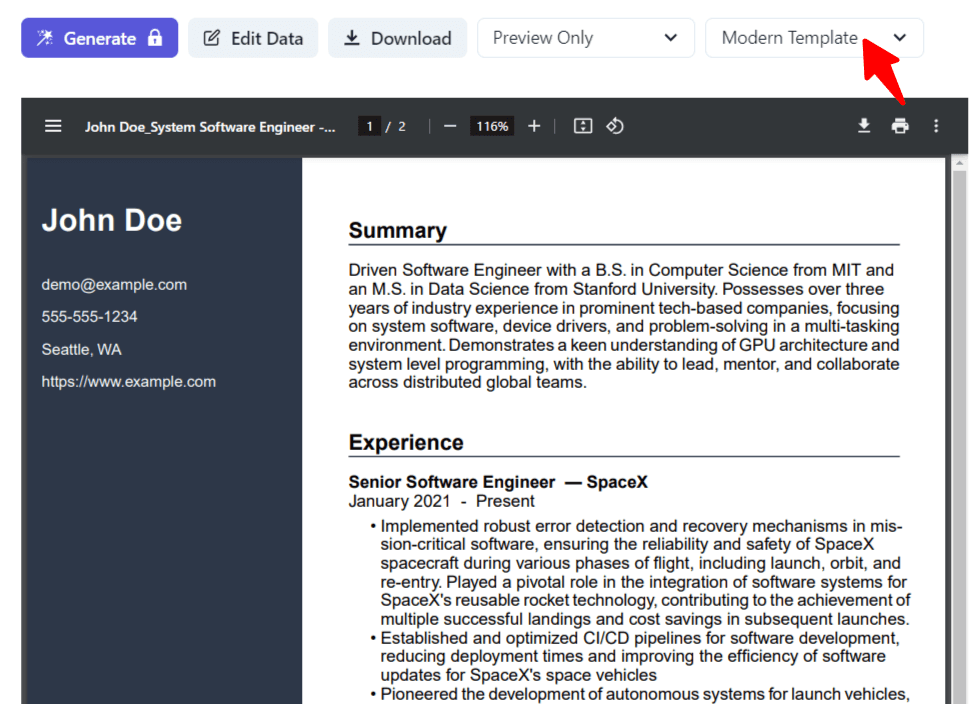This screenshot has width=979, height=704.
Task: Click the pencil edit icon
Action: point(212,38)
